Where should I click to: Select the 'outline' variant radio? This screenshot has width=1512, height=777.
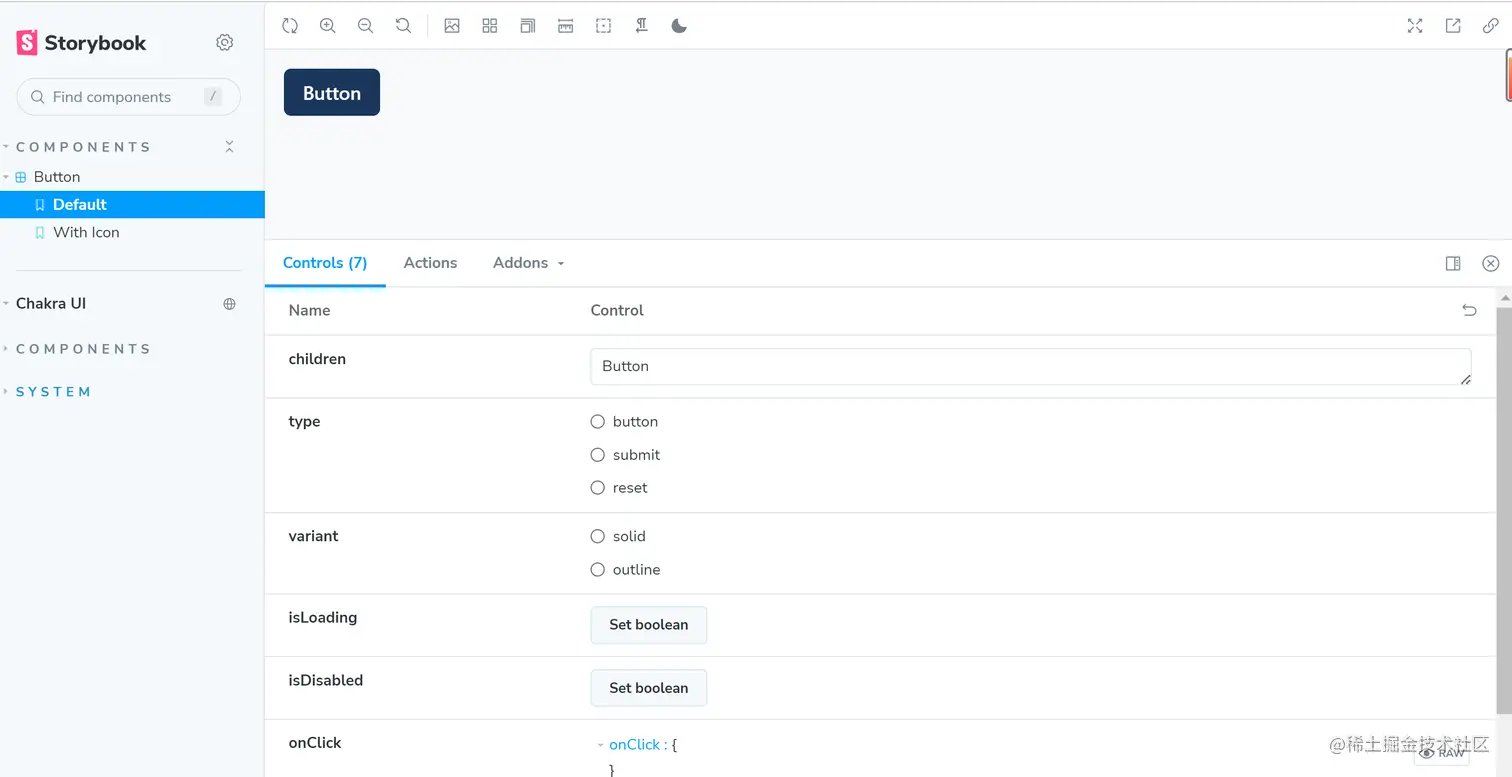pos(598,570)
